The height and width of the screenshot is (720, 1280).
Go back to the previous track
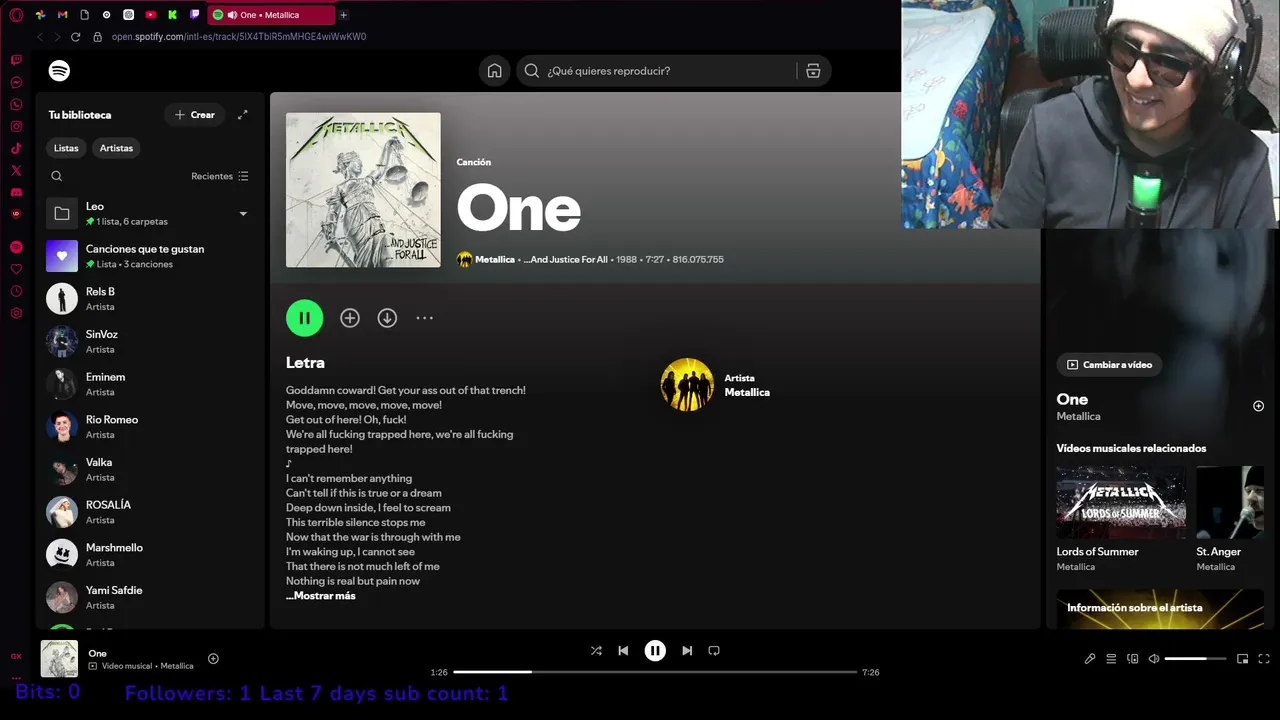click(x=623, y=651)
